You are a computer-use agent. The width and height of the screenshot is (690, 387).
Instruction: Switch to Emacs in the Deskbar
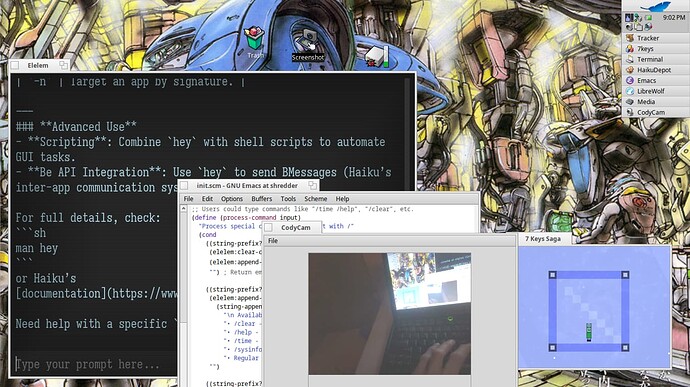pos(656,81)
